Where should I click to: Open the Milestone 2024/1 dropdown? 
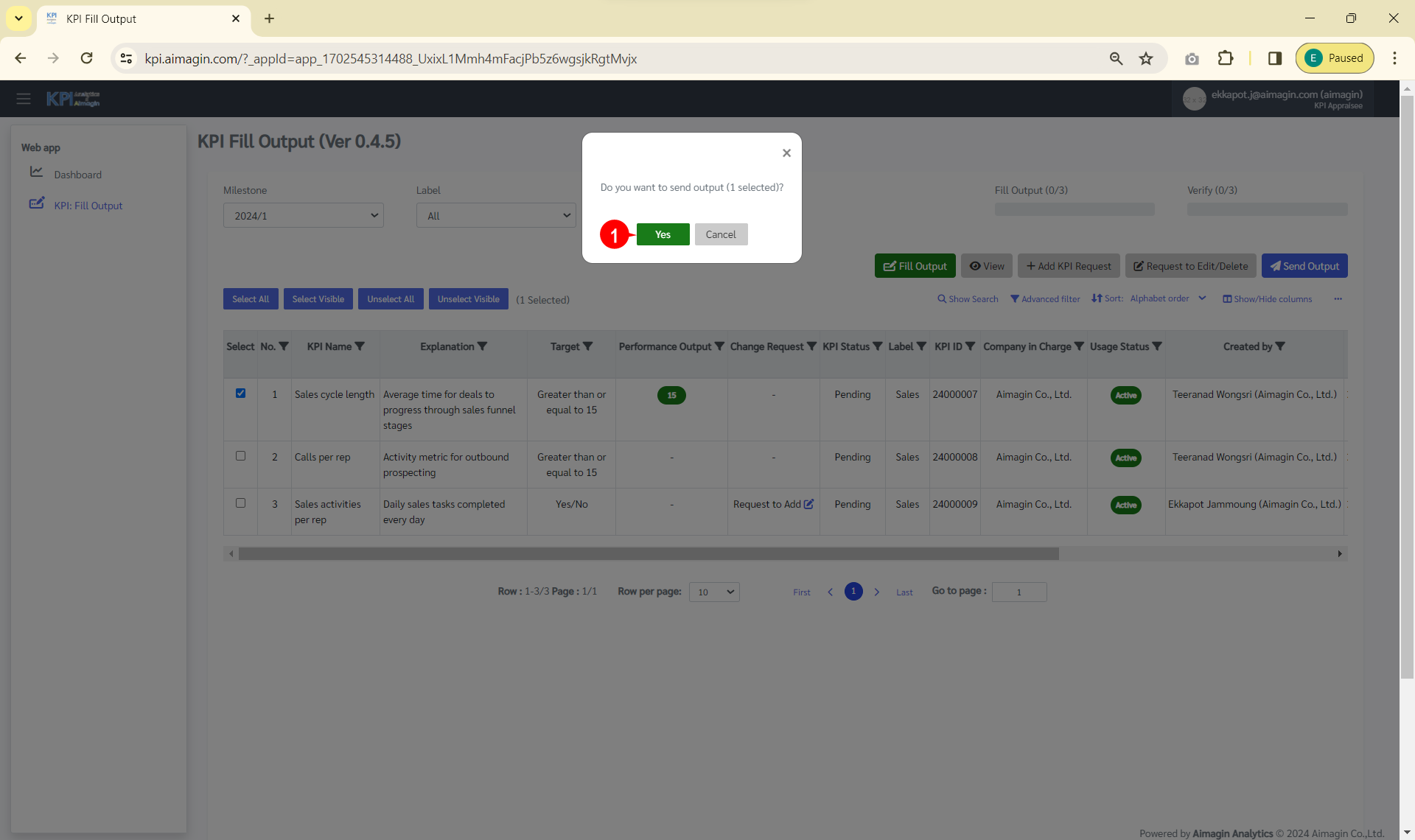point(303,215)
